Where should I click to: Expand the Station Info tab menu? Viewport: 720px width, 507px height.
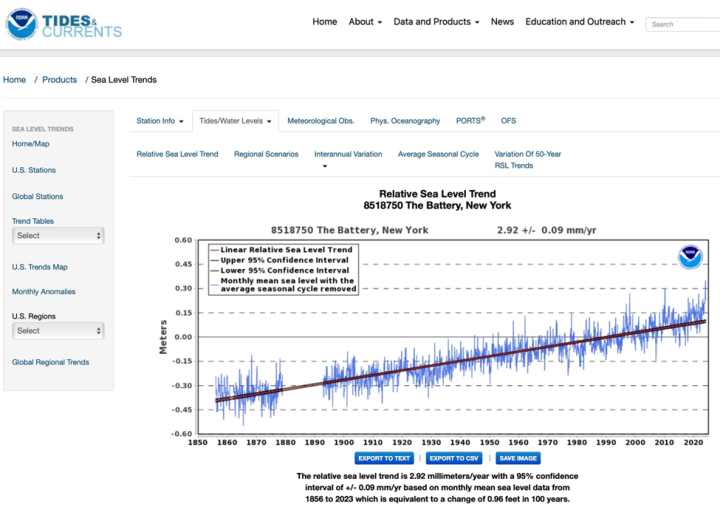coord(160,121)
